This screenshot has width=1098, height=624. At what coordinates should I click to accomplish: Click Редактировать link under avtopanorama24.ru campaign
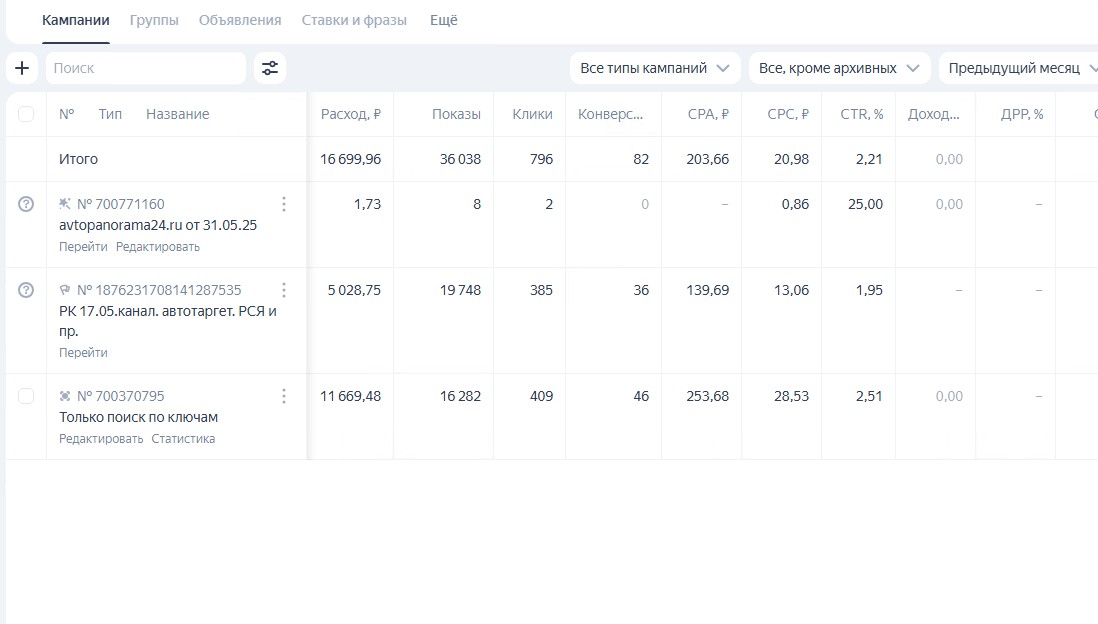click(158, 247)
